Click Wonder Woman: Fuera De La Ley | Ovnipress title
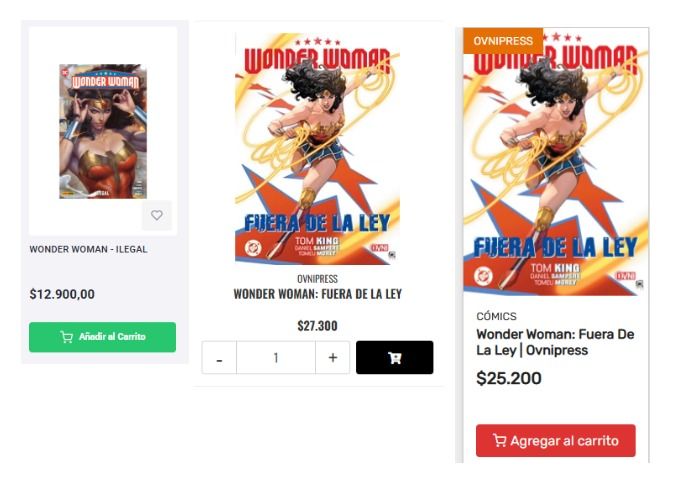The height and width of the screenshot is (493, 673). click(x=555, y=342)
